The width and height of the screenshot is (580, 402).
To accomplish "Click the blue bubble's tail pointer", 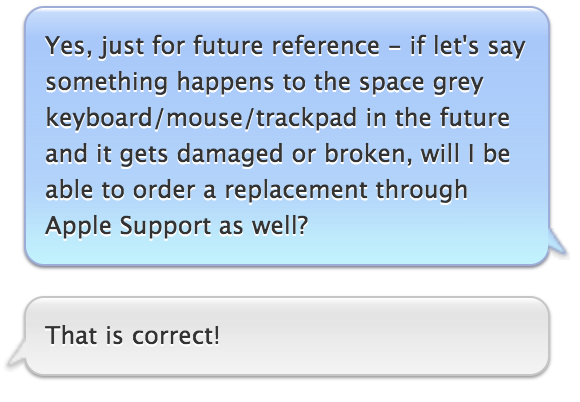I will coord(558,241).
